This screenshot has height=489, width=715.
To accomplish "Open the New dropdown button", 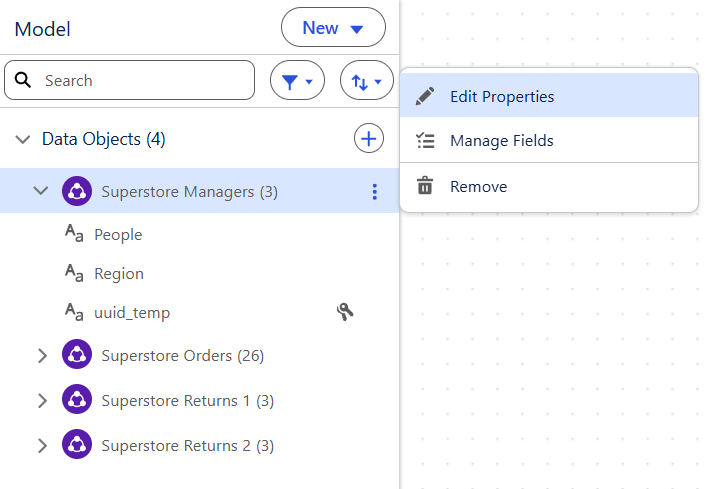I will (x=333, y=27).
